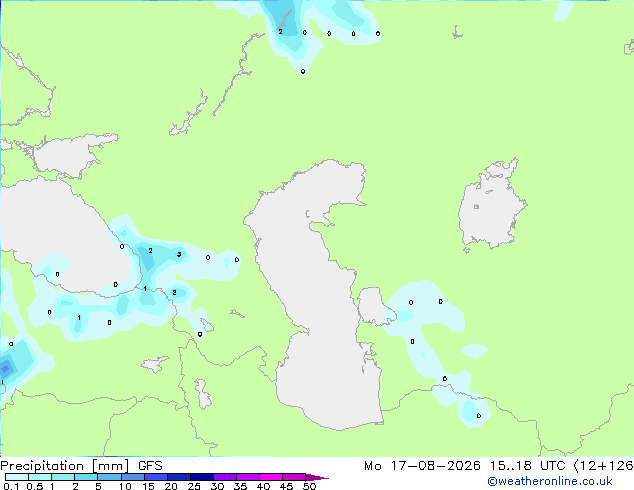Click the "50" legend scale label
The width and height of the screenshot is (634, 490).
tap(309, 486)
